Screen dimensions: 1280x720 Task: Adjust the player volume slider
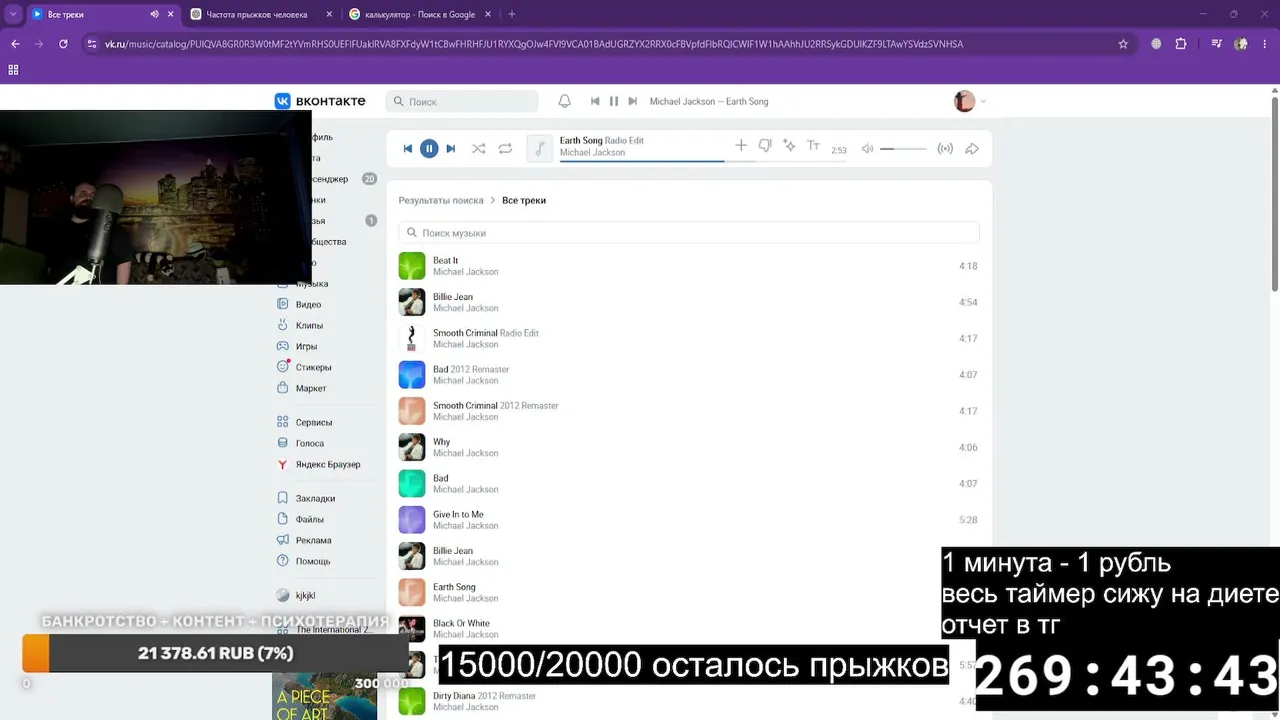pyautogui.click(x=903, y=149)
